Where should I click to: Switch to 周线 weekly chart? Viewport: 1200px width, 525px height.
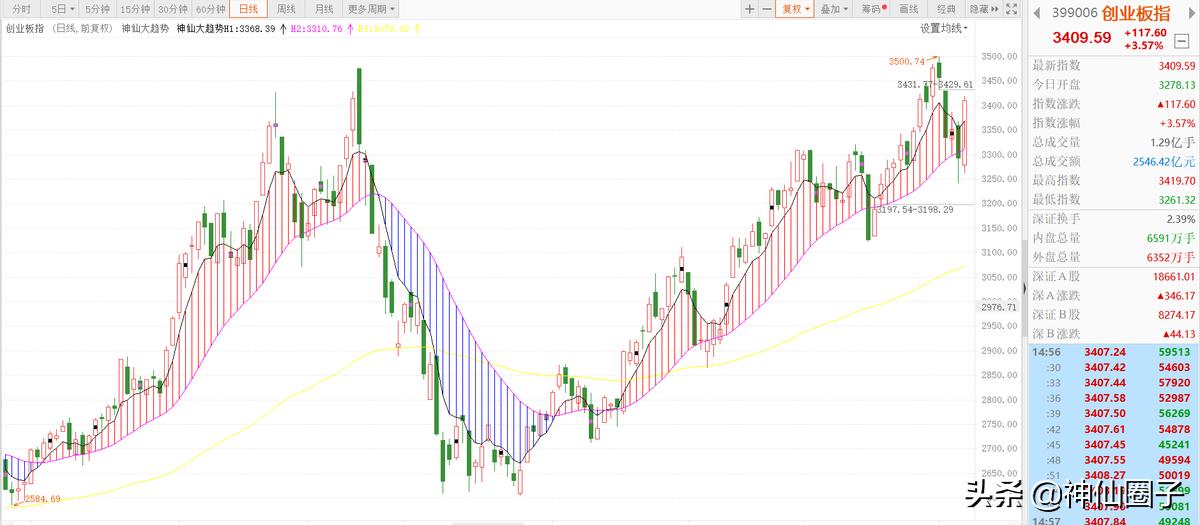coord(286,9)
